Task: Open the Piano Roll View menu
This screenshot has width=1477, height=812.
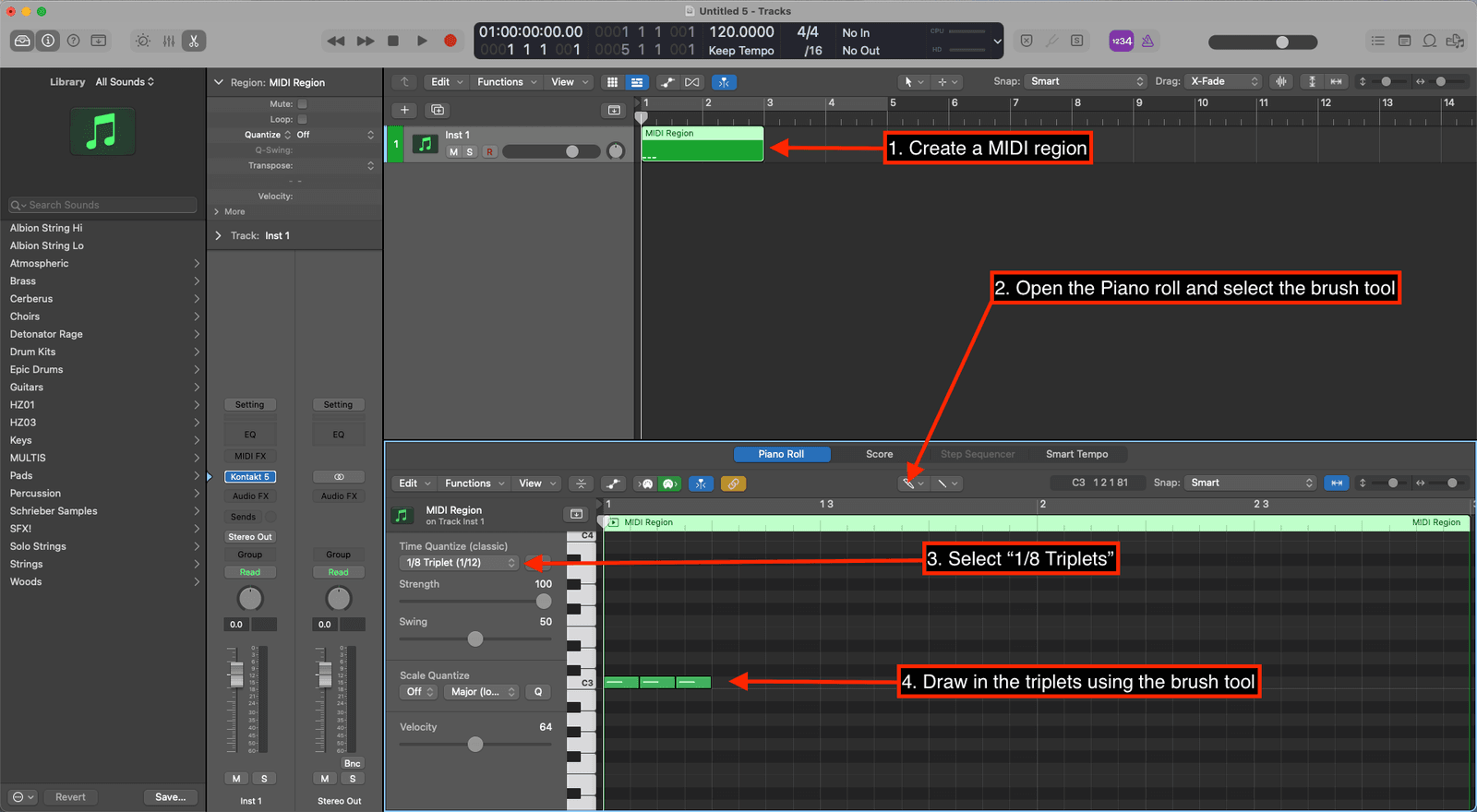Action: pyautogui.click(x=537, y=484)
